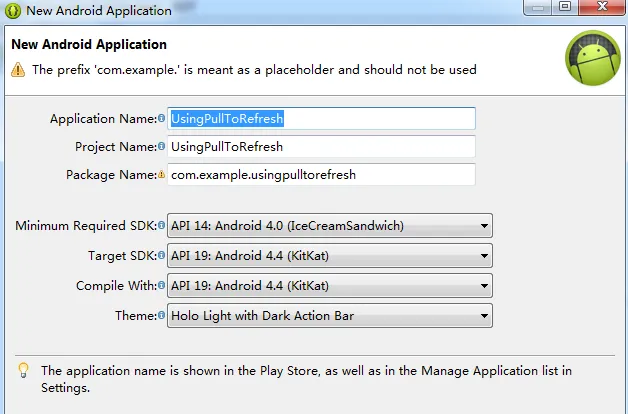Click the 'com.example.' placeholder warning text
Image resolution: width=628 pixels, height=414 pixels.
click(254, 70)
